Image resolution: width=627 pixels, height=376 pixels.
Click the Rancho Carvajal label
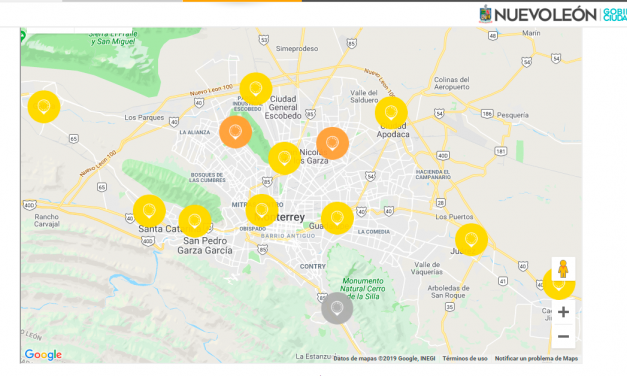click(x=47, y=220)
